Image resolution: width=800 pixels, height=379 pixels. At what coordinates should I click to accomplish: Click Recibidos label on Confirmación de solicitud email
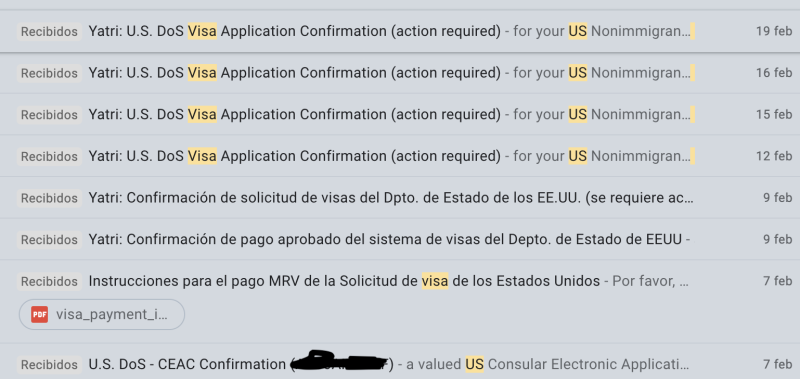coord(49,198)
